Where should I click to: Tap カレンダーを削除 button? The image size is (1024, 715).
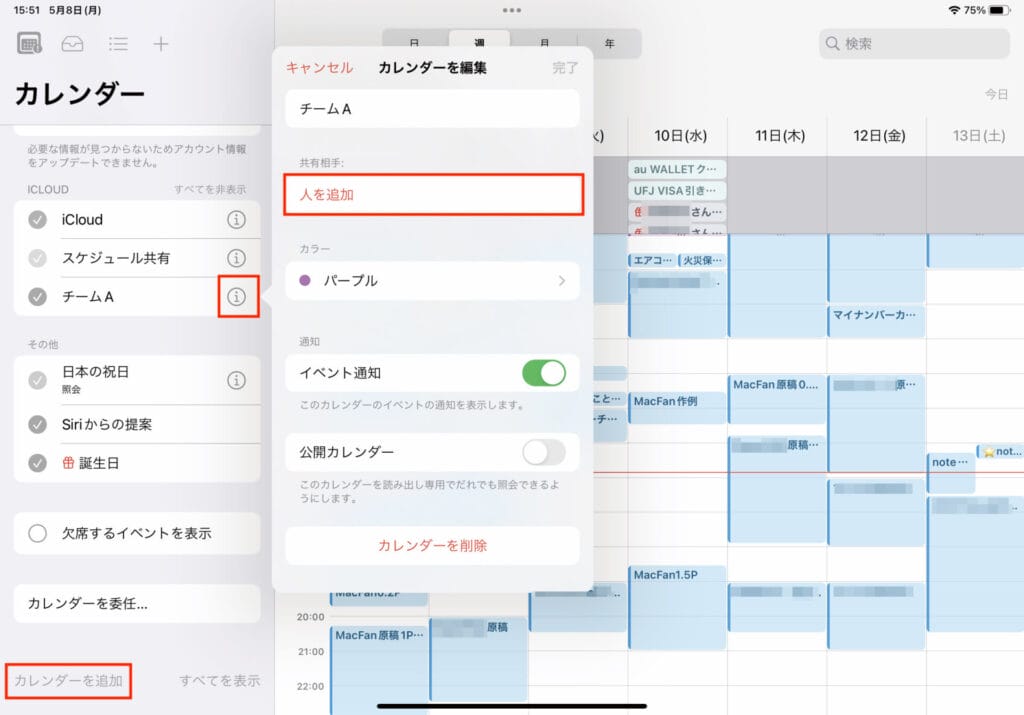click(x=432, y=546)
